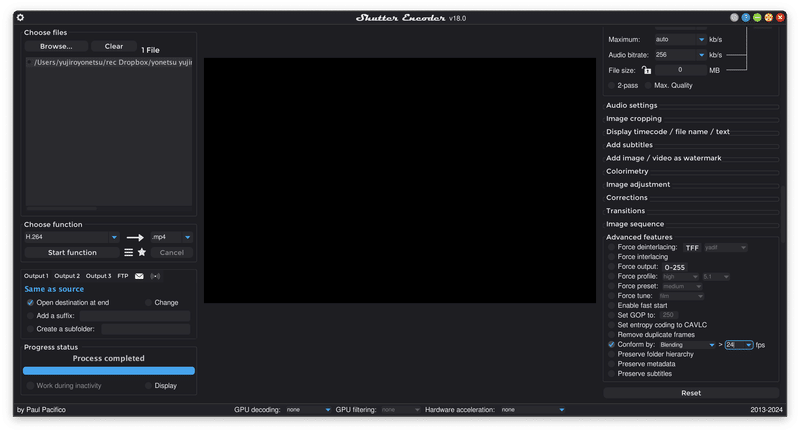Enable Remove duplicate frames
The width and height of the screenshot is (800, 432).
611,335
